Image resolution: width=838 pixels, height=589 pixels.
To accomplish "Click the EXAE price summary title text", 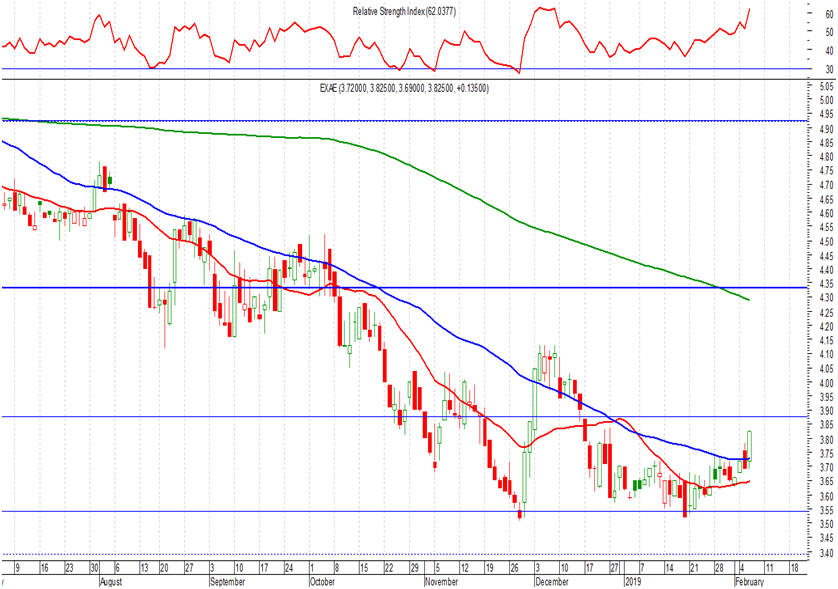I will [x=404, y=88].
